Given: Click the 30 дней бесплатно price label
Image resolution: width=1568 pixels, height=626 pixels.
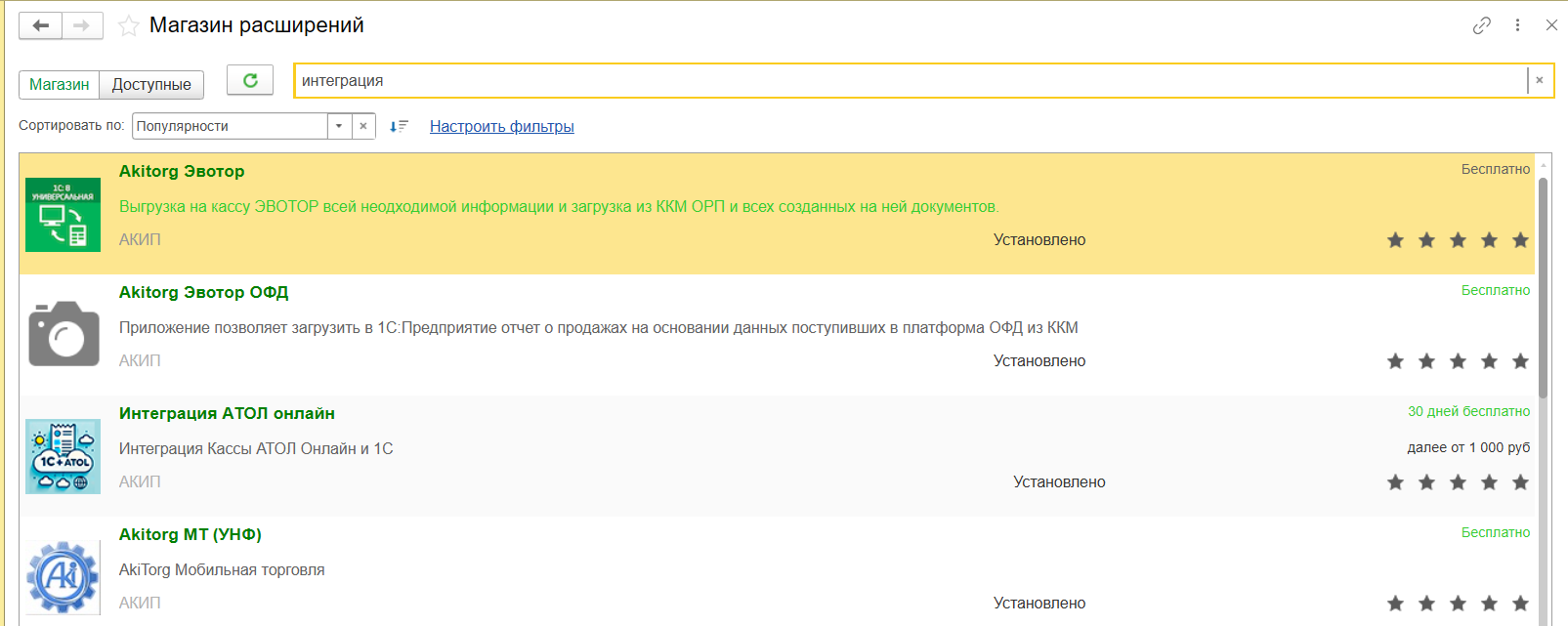Looking at the screenshot, I should tap(1468, 411).
